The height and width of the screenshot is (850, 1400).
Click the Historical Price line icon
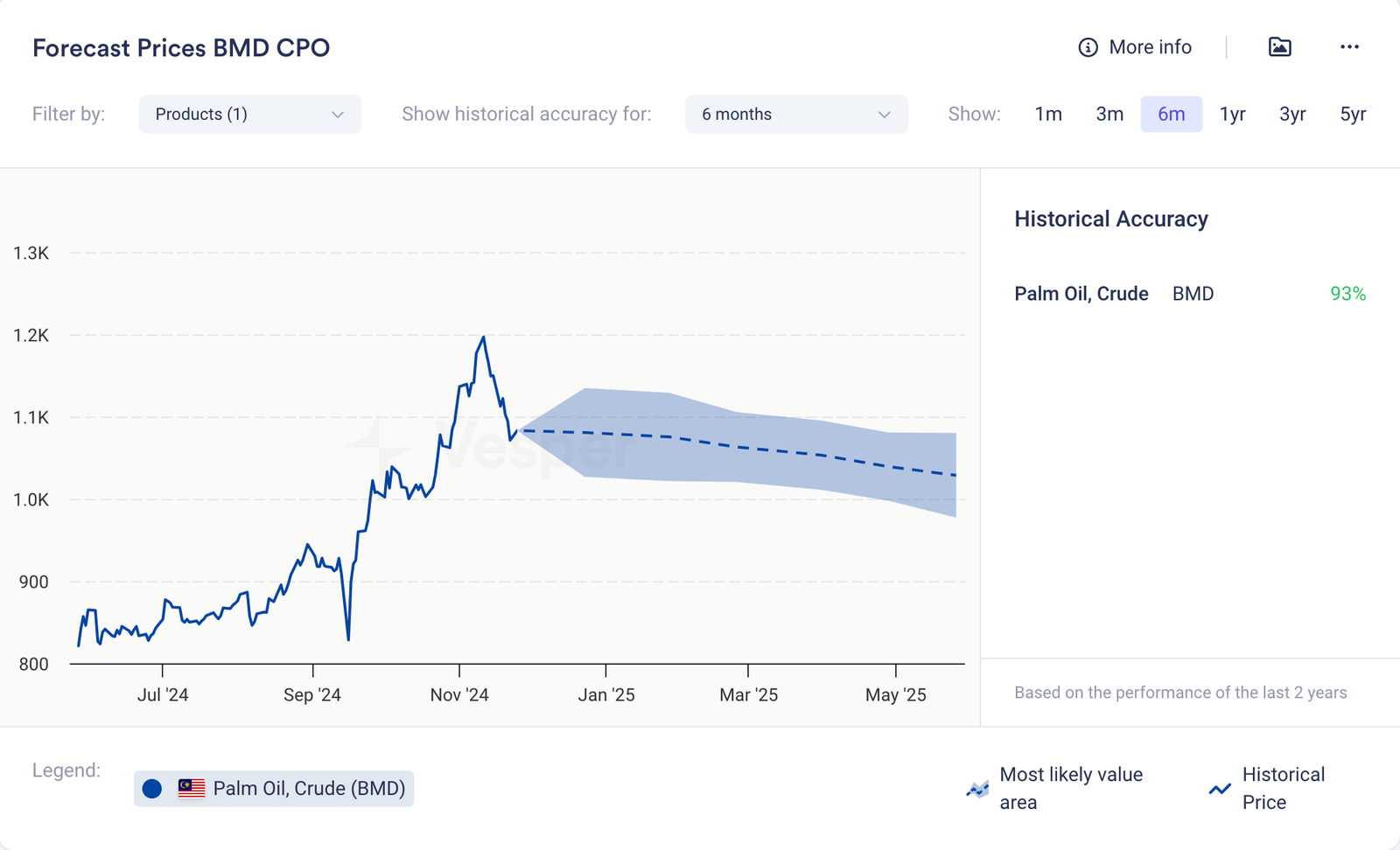pyautogui.click(x=1220, y=789)
